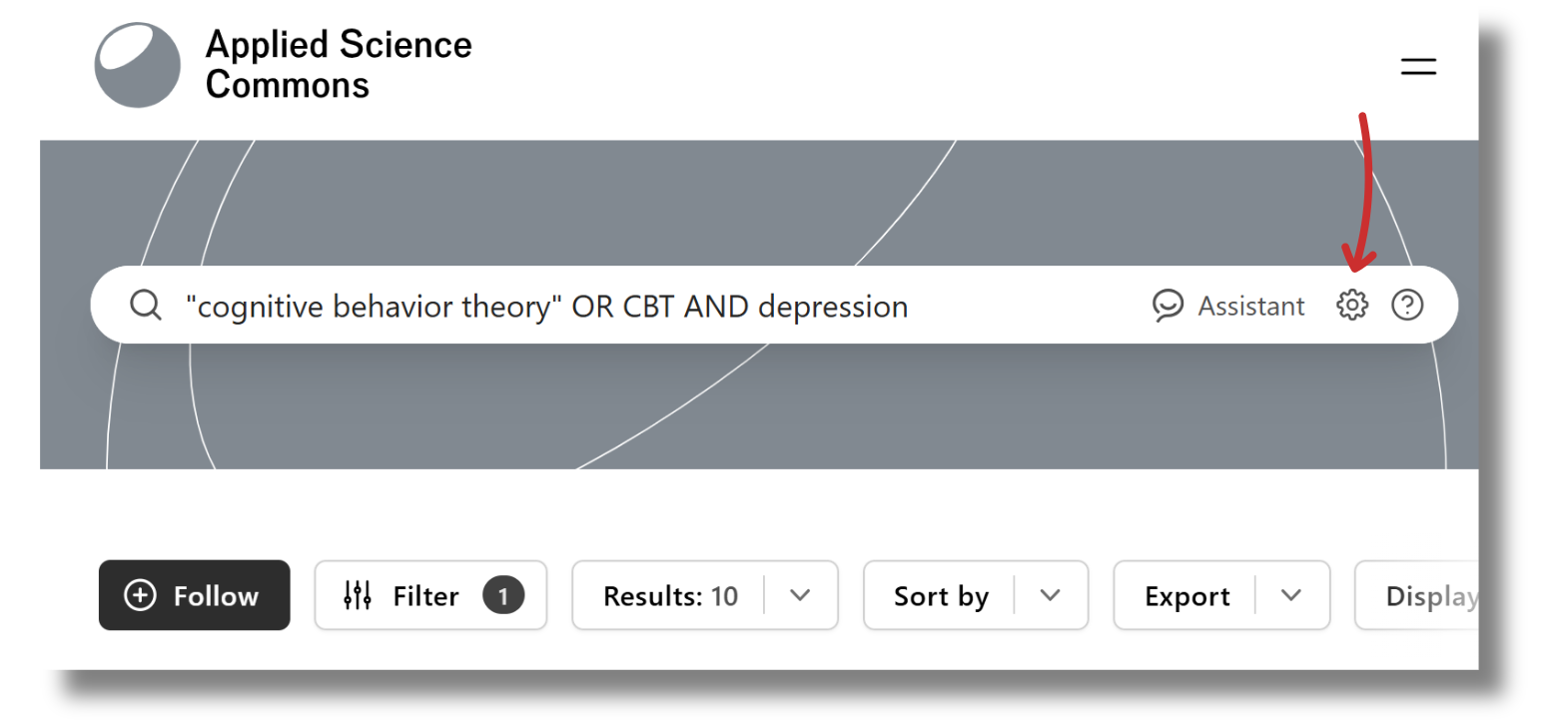1568x726 pixels.
Task: Click the Applied Science Commons sphere logo
Action: point(138,65)
